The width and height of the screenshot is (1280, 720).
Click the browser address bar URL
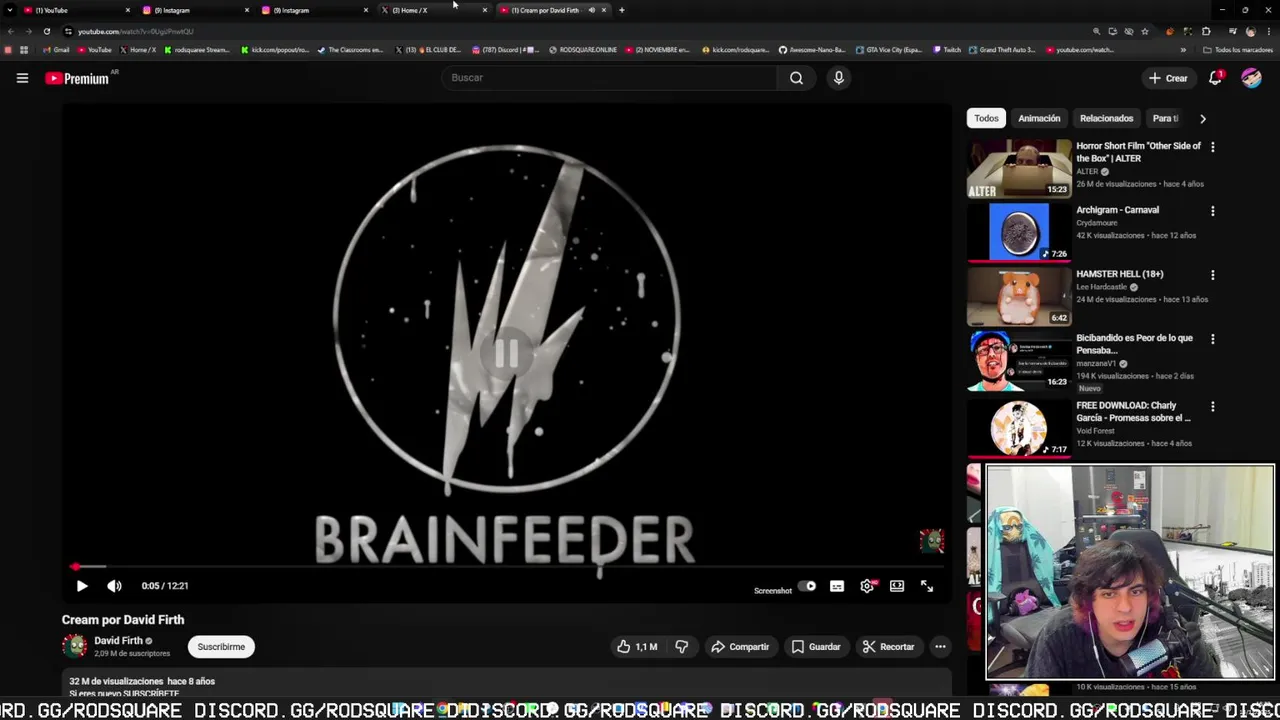(x=135, y=31)
